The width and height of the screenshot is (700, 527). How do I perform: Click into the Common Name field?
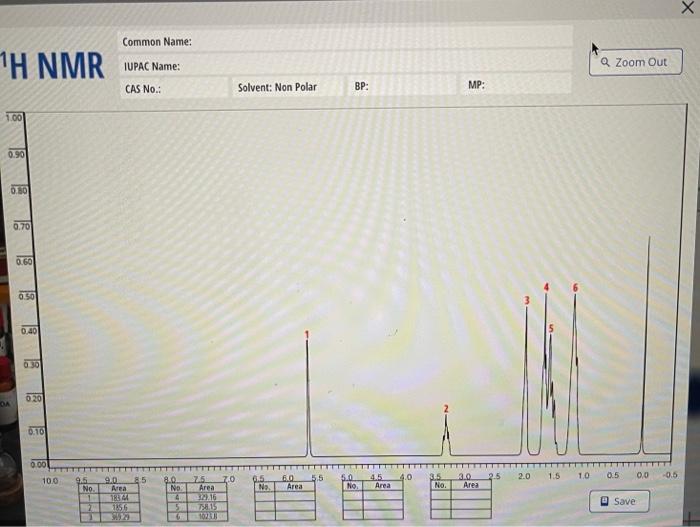click(345, 39)
